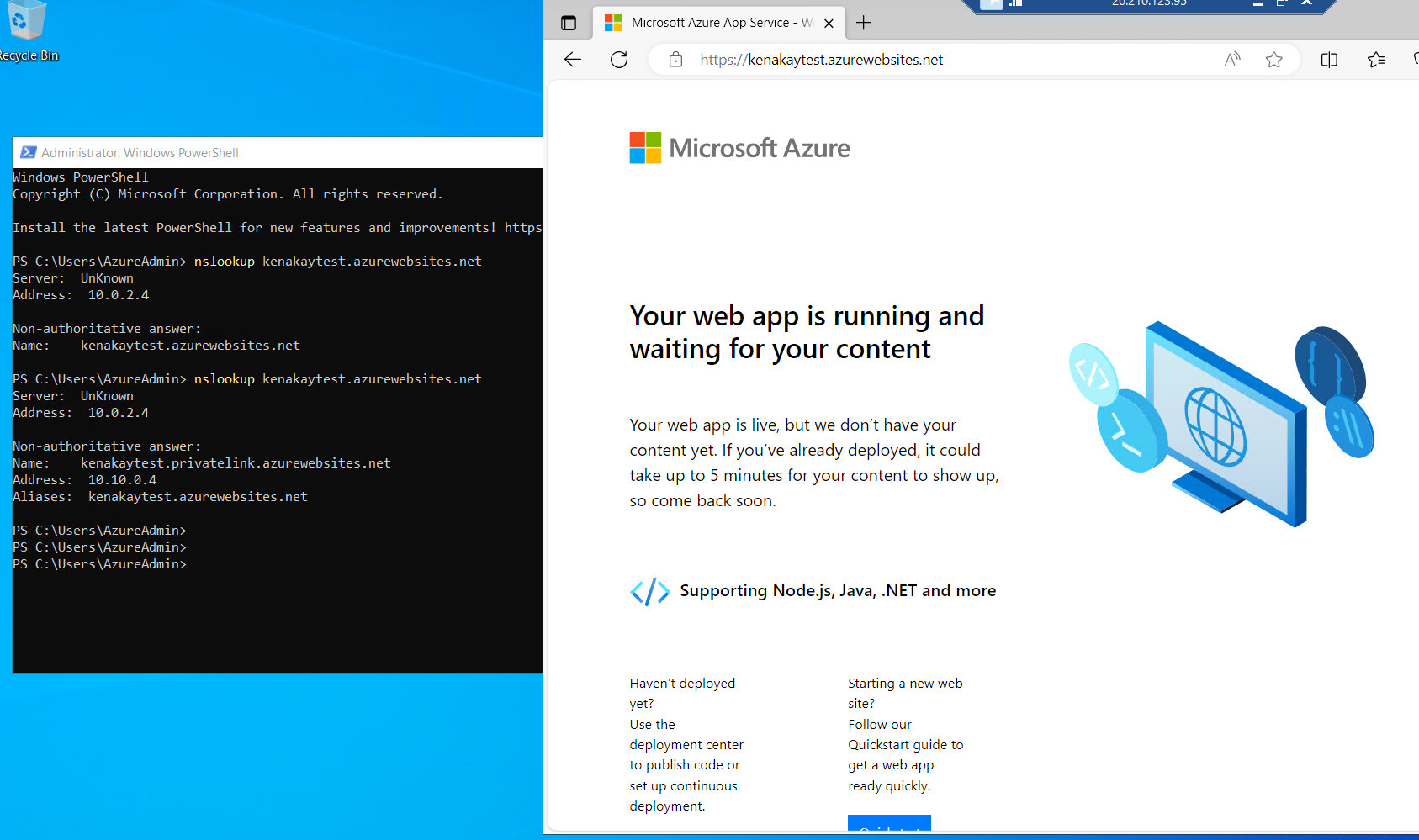Refresh the Azure web app page

[619, 60]
